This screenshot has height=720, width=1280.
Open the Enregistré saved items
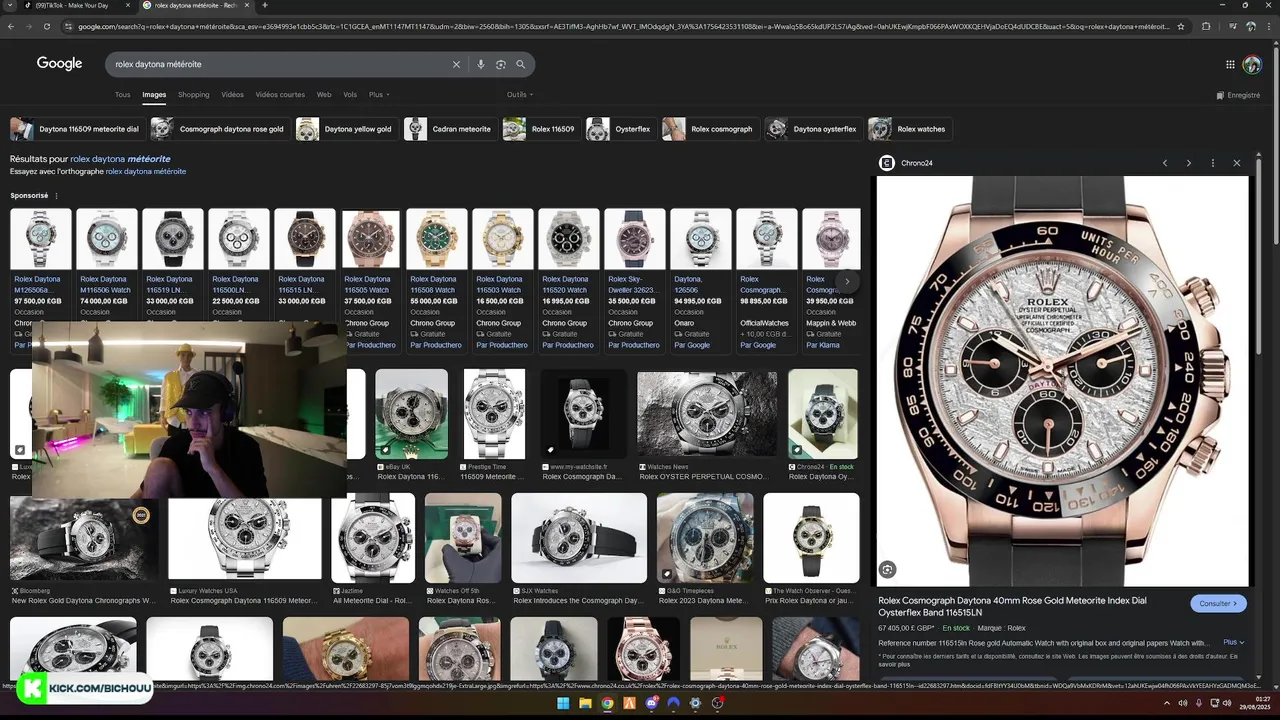[x=1238, y=95]
